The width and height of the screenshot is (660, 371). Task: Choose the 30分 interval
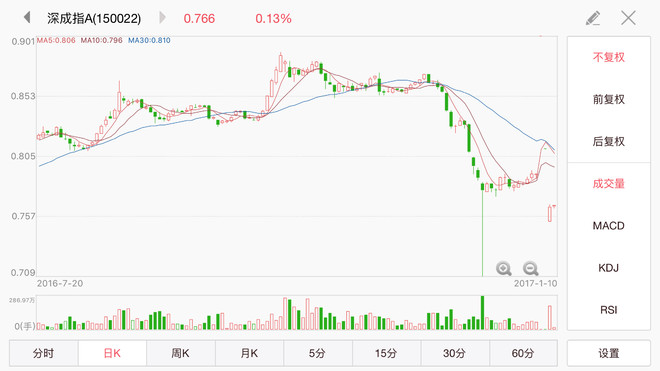tap(455, 353)
